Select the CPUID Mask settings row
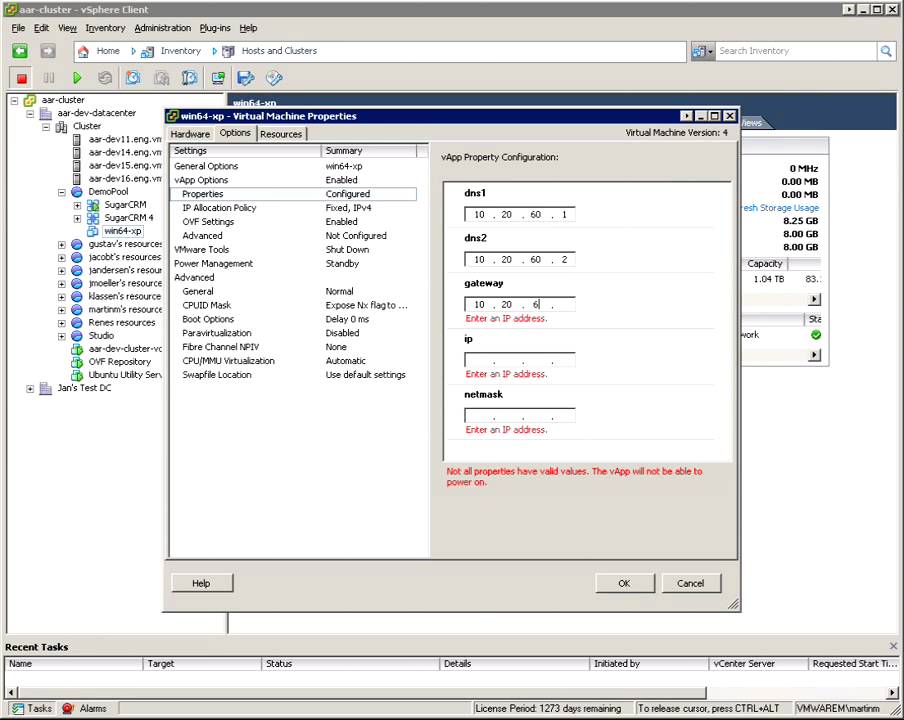Viewport: 904px width, 720px height. pos(293,306)
